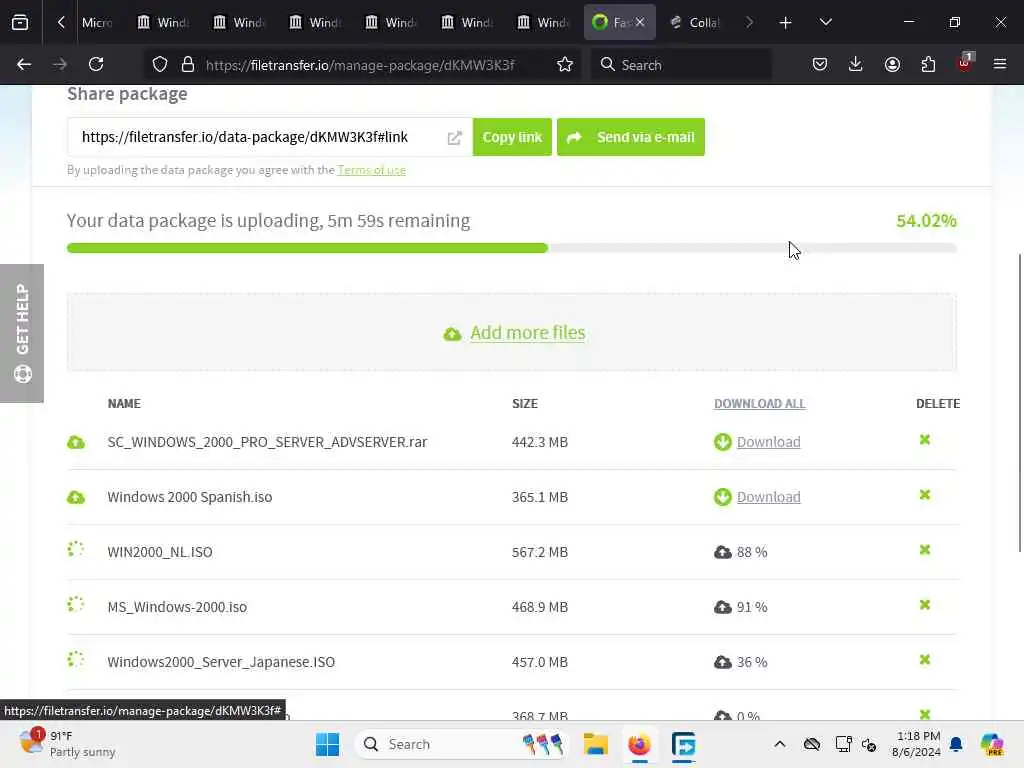Open the Terms of use link
This screenshot has height=768, width=1024.
point(371,170)
